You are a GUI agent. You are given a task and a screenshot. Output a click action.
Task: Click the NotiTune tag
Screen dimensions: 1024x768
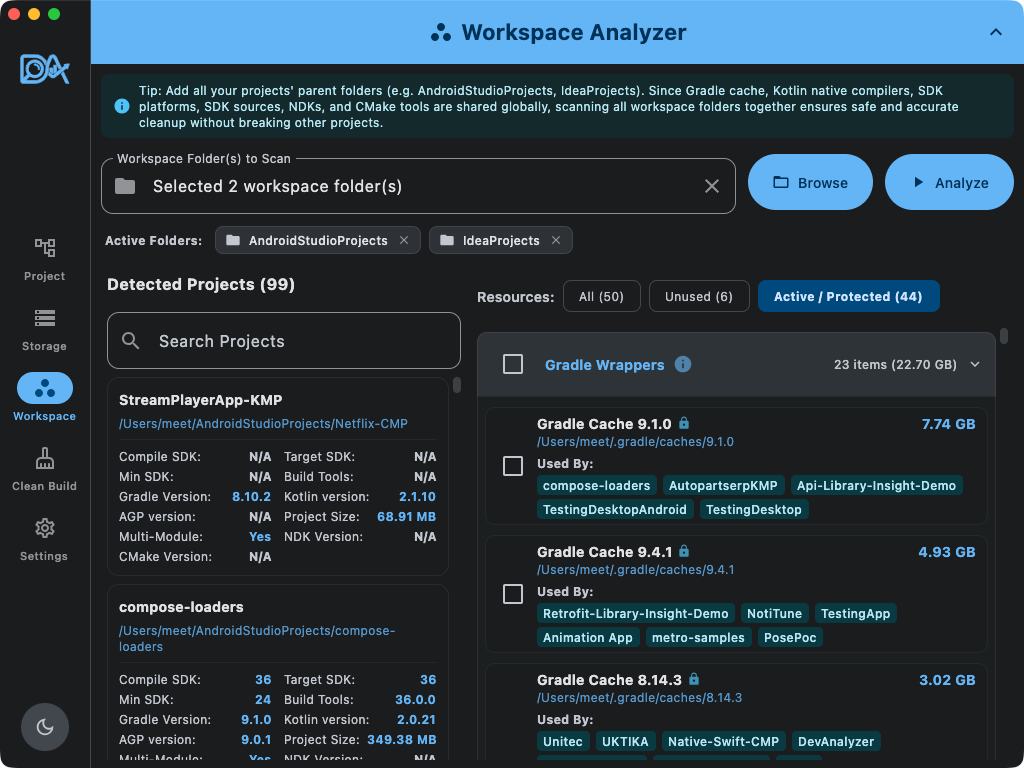775,614
